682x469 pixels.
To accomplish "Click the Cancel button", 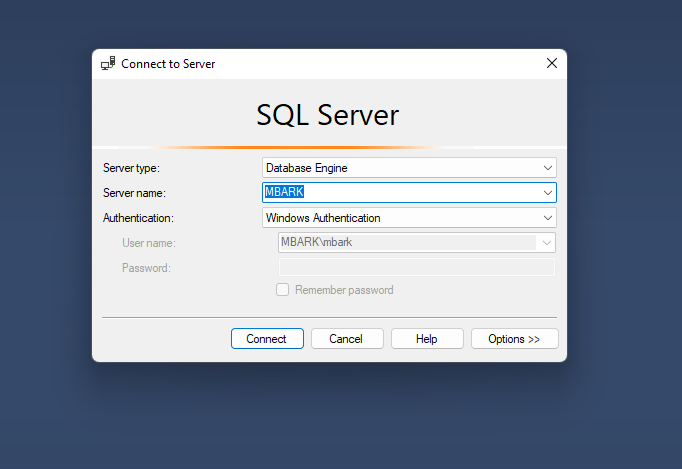I will pos(345,339).
